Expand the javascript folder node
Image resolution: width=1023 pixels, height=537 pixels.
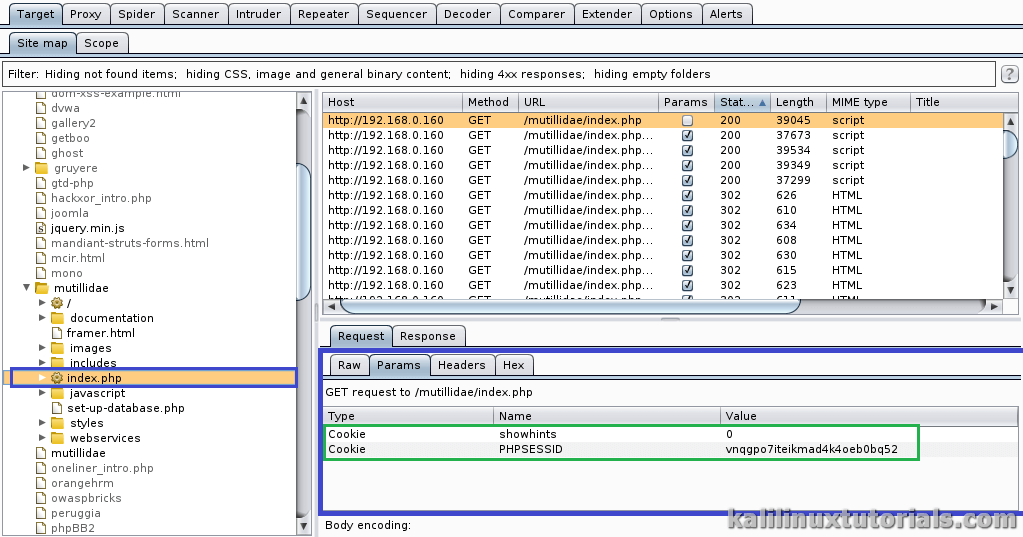point(42,393)
